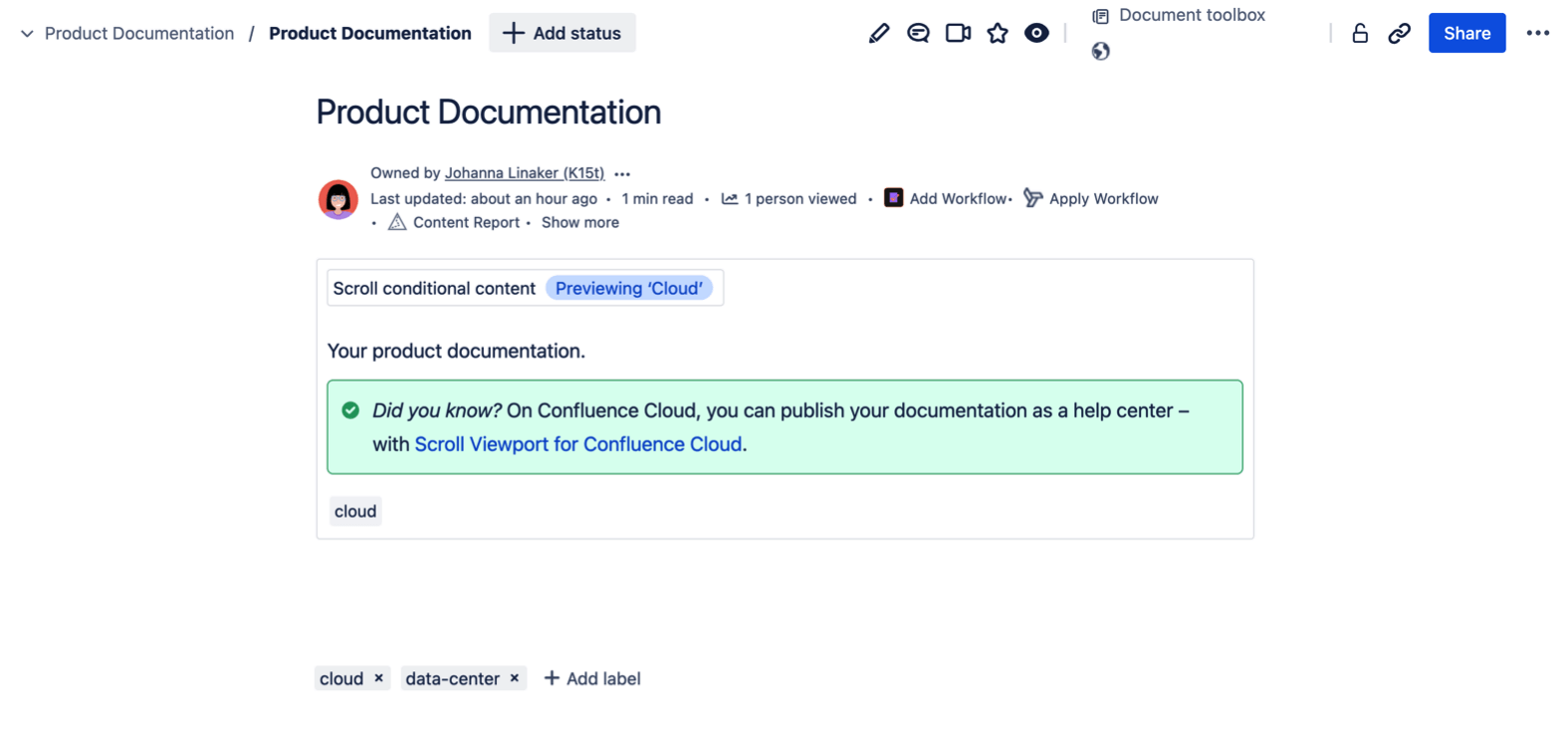Open Johanna Linaker profile link
Image resolution: width=1568 pixels, height=747 pixels.
pyautogui.click(x=524, y=173)
